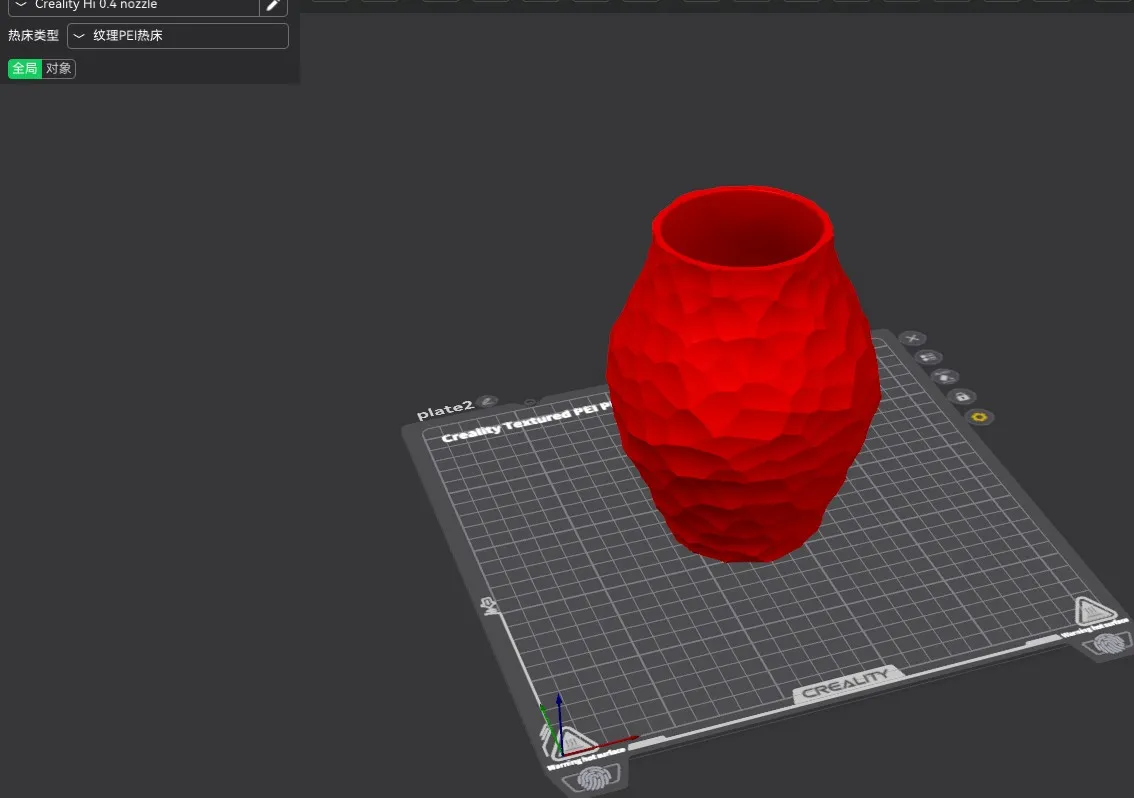The height and width of the screenshot is (798, 1134).
Task: Click the 热床类型 label
Action: tap(33, 36)
